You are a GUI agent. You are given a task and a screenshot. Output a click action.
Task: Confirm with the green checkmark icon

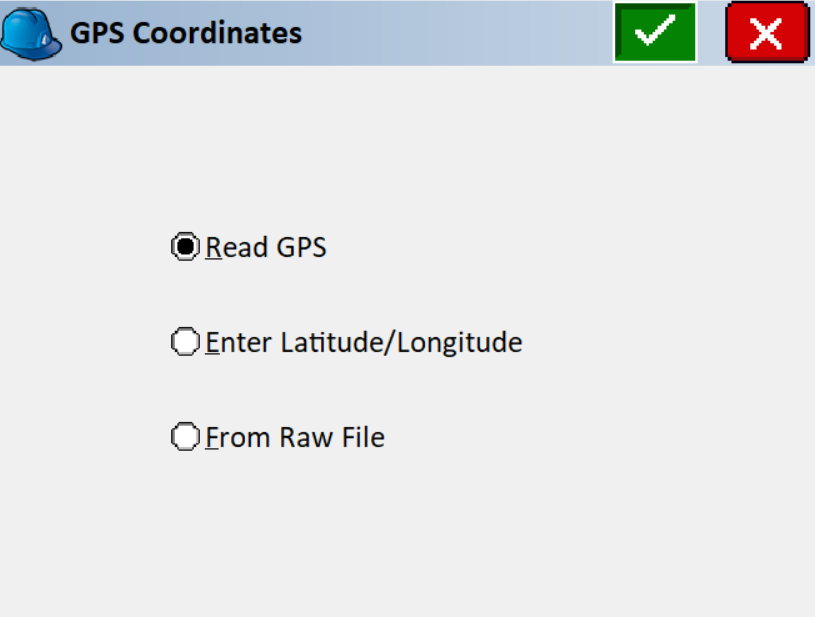click(x=655, y=33)
